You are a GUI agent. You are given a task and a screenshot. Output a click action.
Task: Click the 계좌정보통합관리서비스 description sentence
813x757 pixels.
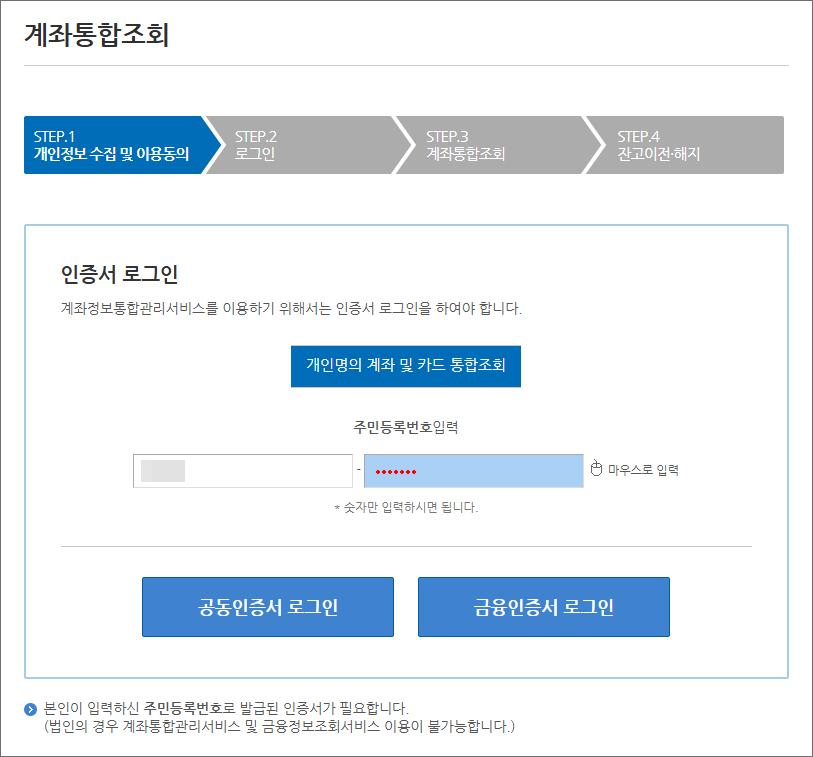pyautogui.click(x=291, y=308)
